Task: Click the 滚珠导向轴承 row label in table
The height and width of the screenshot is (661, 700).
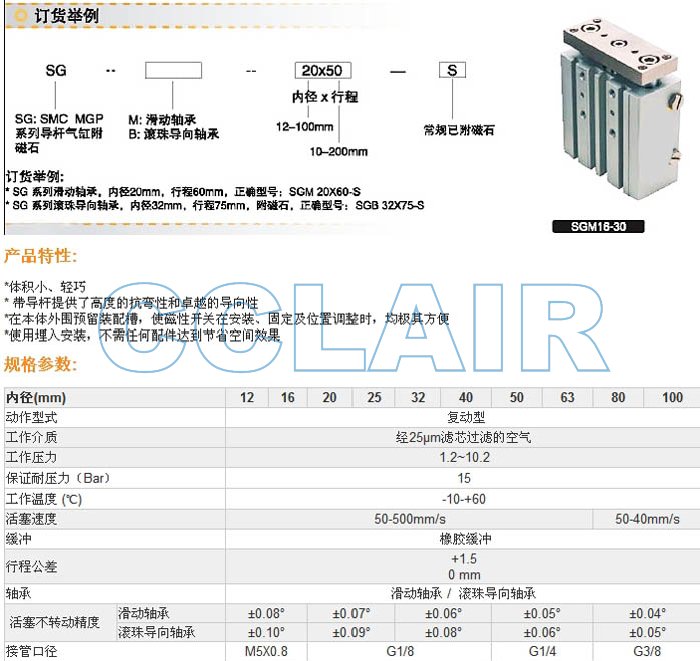Action: pyautogui.click(x=157, y=633)
